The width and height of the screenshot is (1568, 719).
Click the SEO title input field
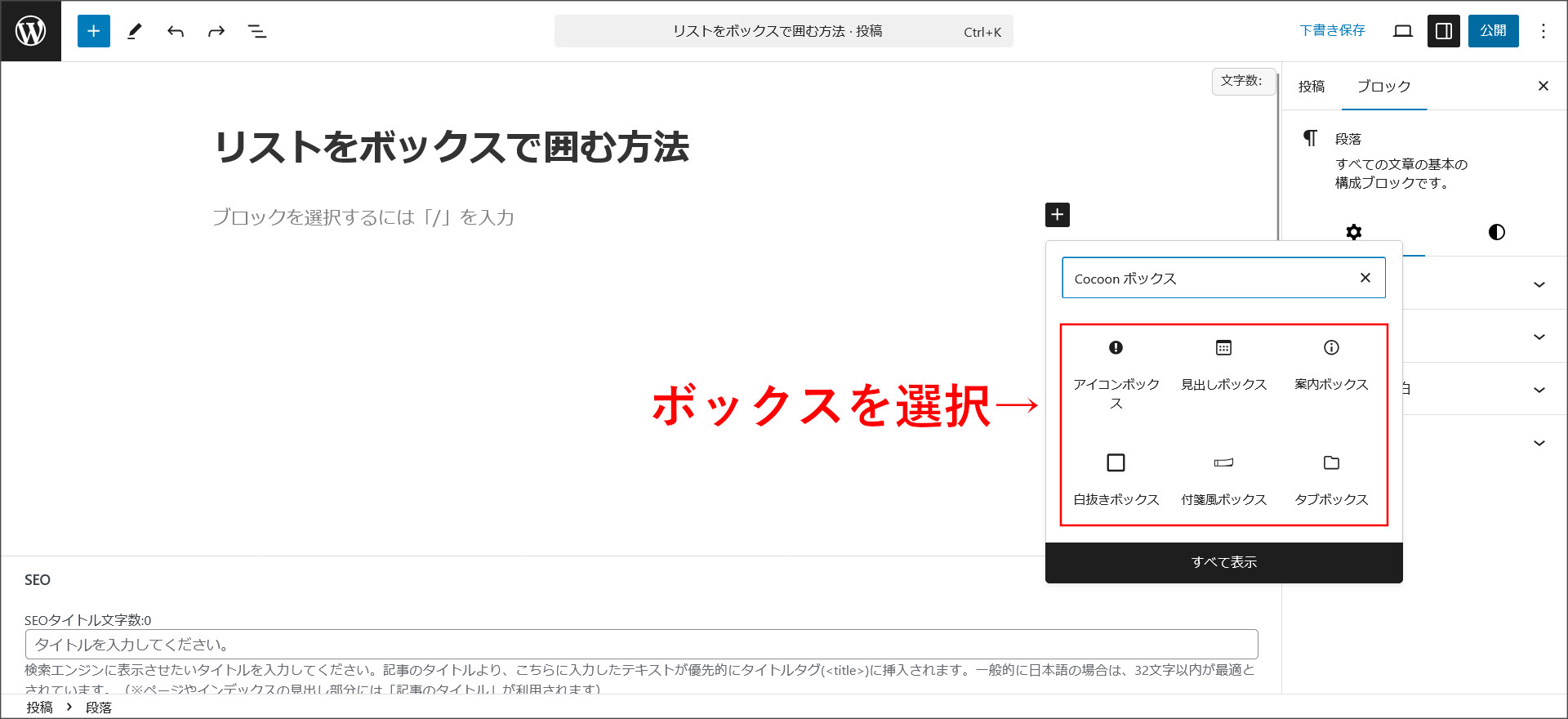pyautogui.click(x=642, y=645)
